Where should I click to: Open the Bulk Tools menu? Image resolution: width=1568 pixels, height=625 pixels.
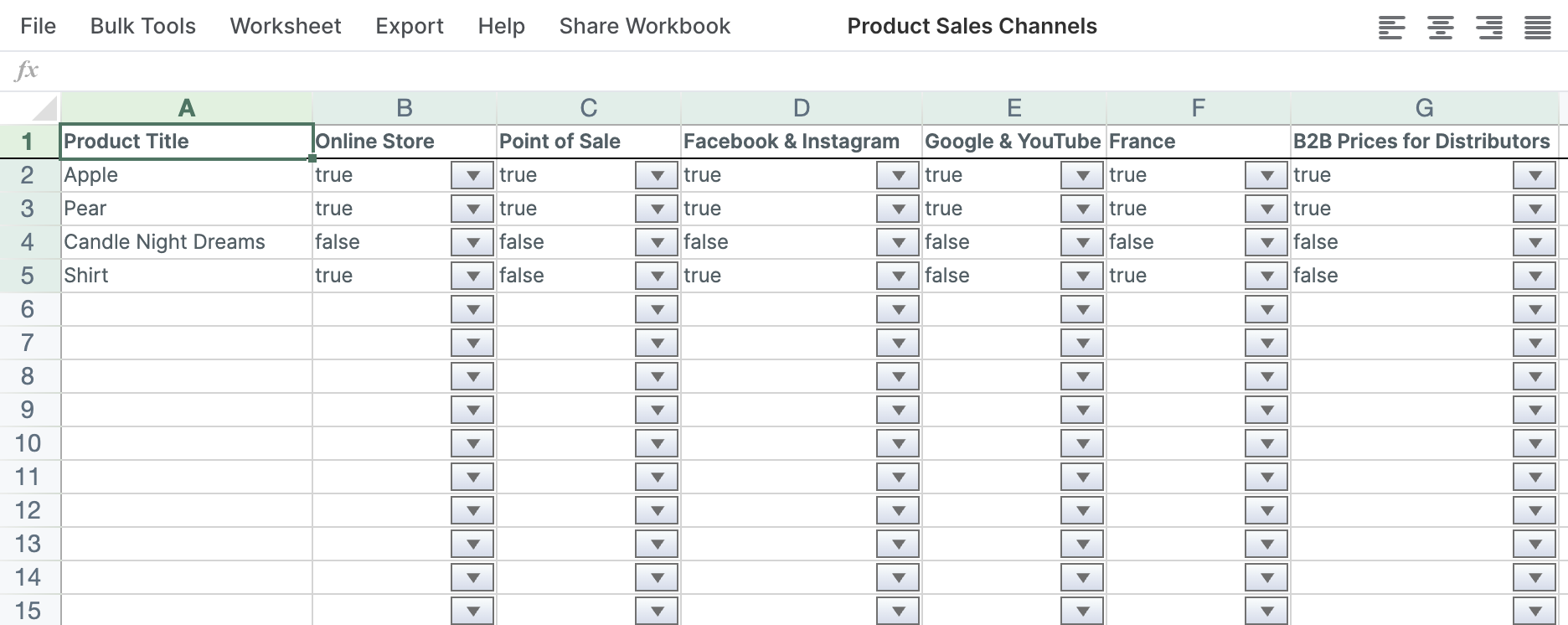tap(142, 26)
